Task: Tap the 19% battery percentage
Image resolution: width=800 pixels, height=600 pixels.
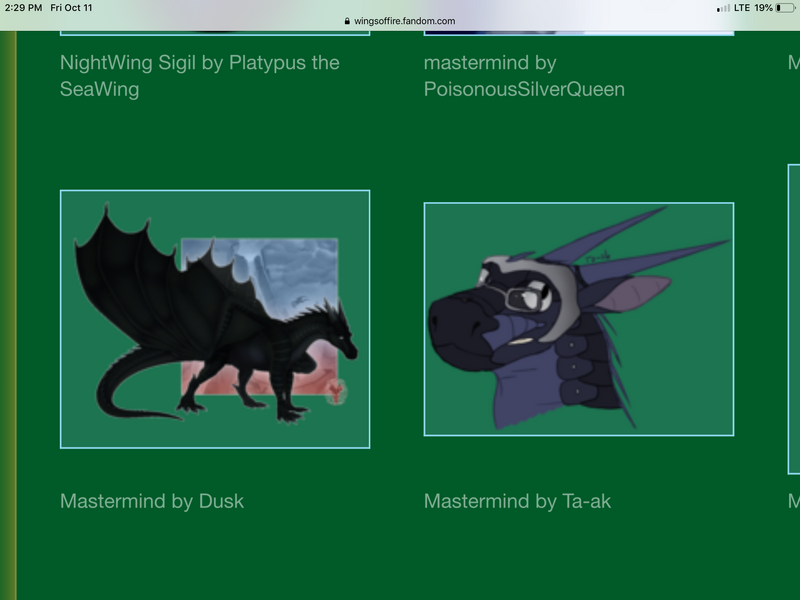Action: [x=763, y=8]
